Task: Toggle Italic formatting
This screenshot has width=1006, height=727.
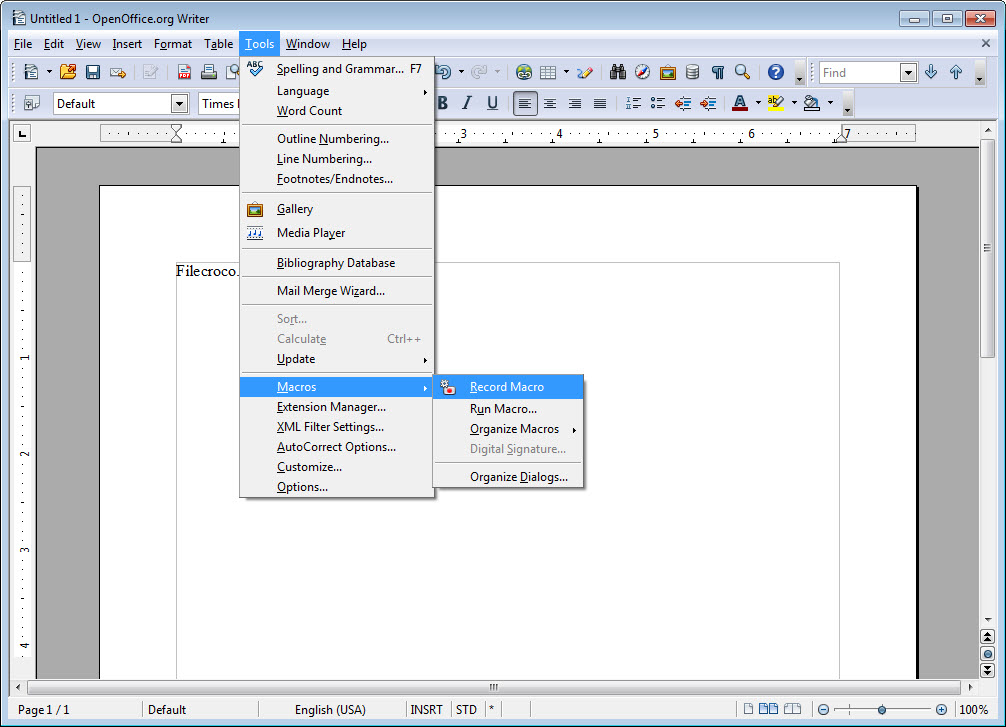Action: (467, 103)
